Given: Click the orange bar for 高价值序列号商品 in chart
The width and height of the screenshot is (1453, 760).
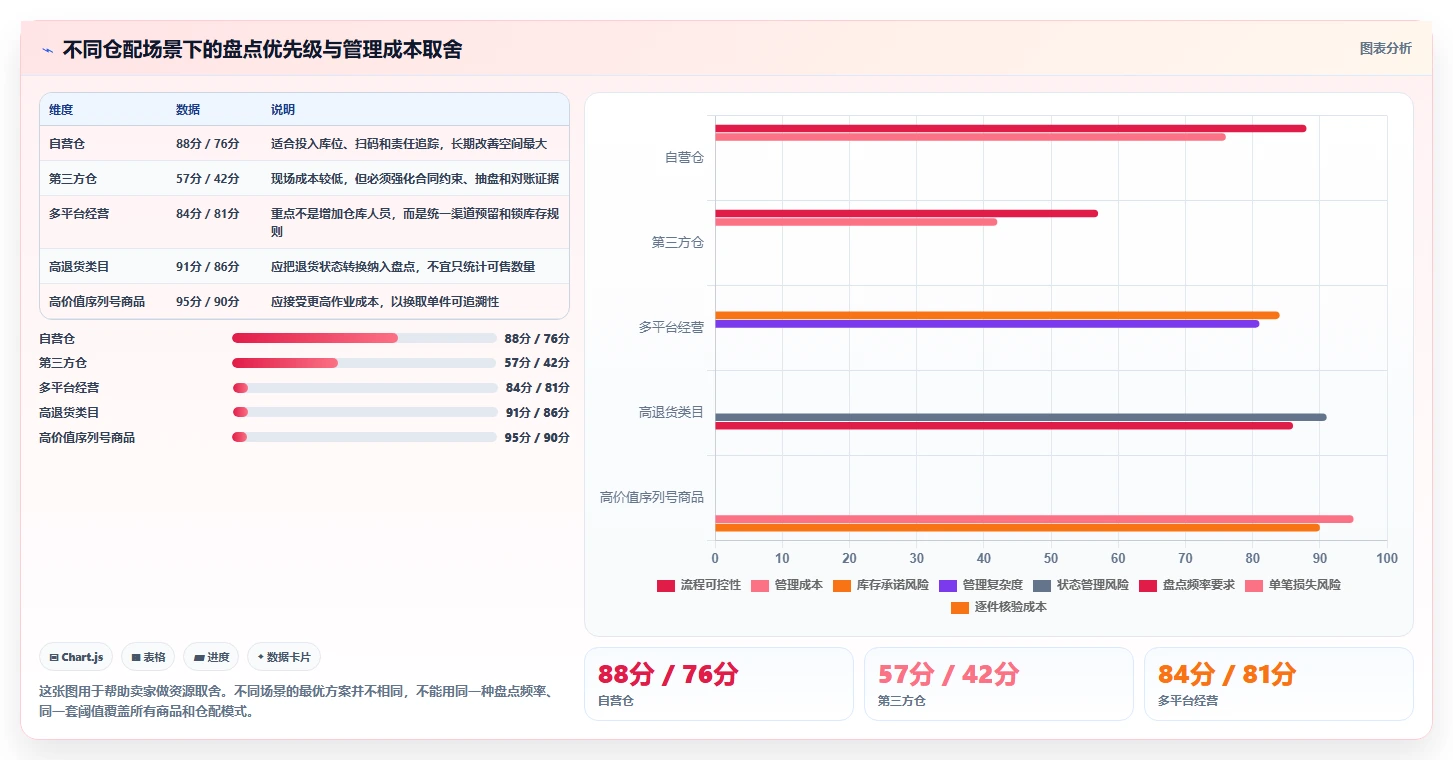Looking at the screenshot, I should tap(1017, 528).
